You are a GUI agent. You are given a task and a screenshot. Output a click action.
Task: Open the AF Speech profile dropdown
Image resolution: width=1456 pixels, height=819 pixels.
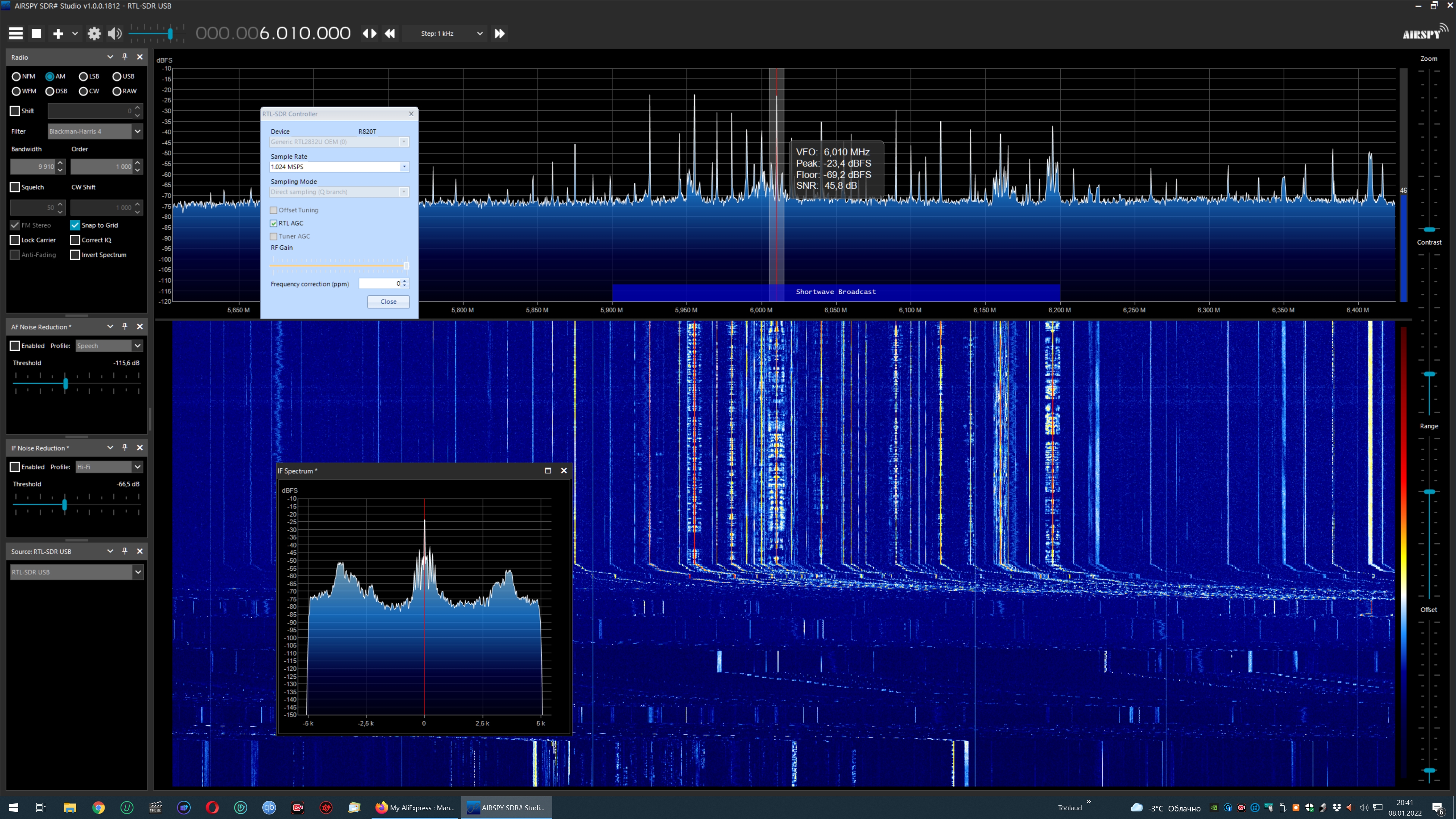109,345
